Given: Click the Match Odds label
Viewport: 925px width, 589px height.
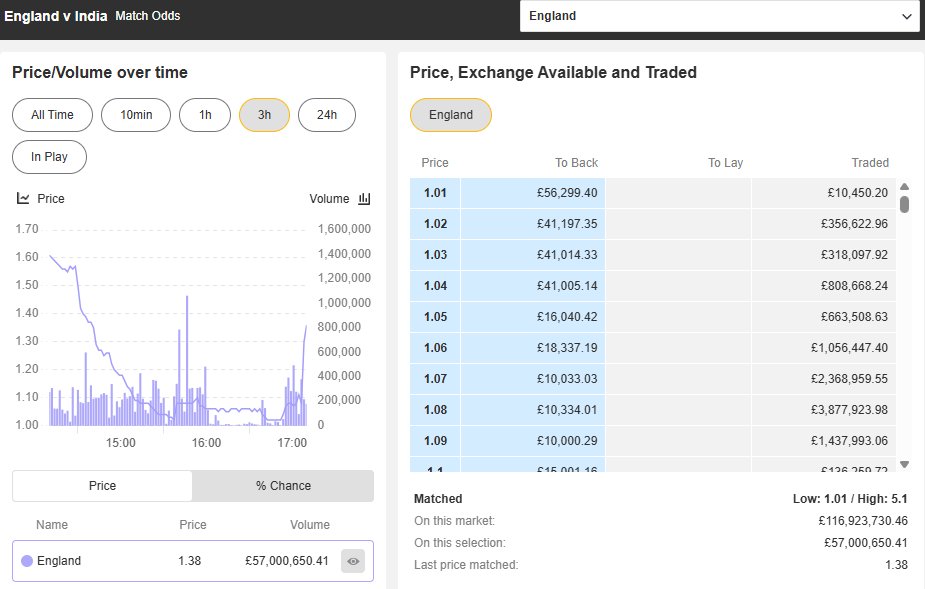Looking at the screenshot, I should pos(147,16).
